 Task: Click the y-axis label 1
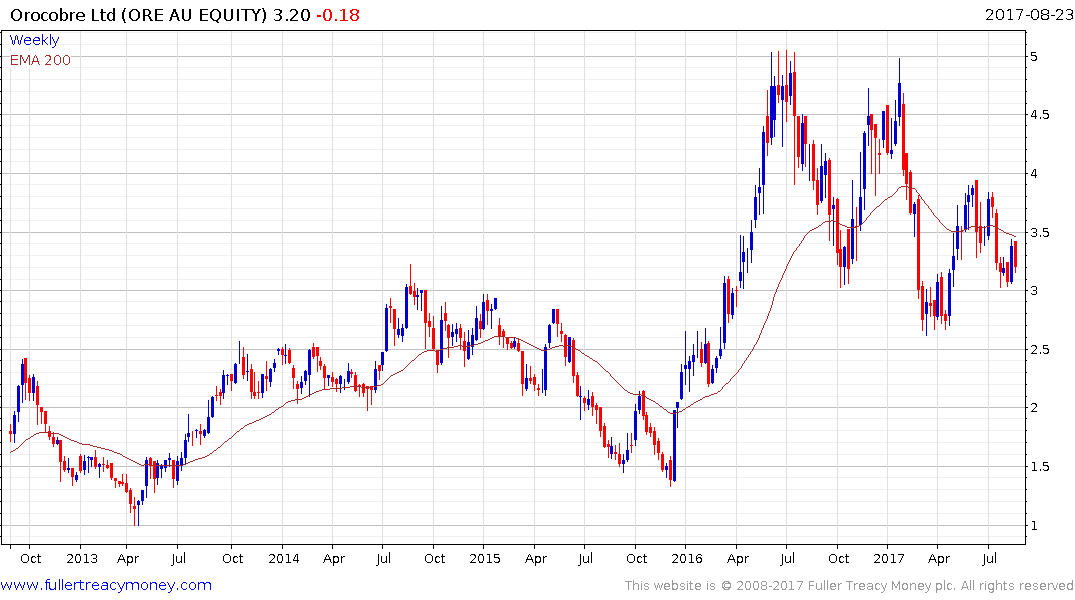pyautogui.click(x=1035, y=526)
